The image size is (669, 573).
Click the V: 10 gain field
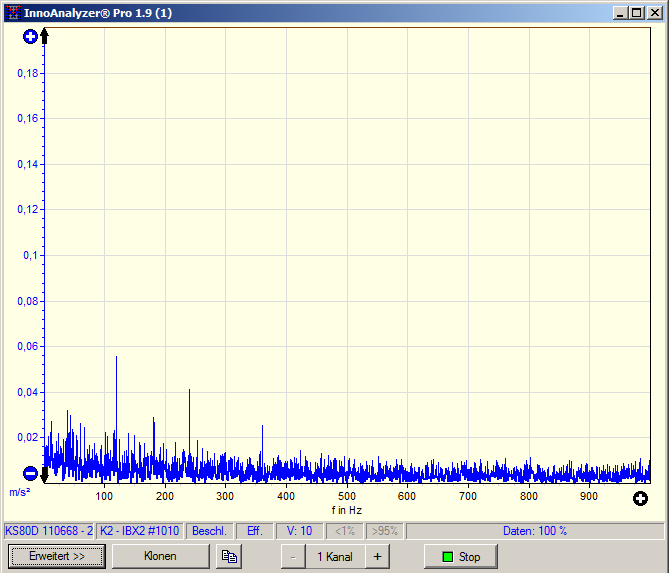(299, 531)
